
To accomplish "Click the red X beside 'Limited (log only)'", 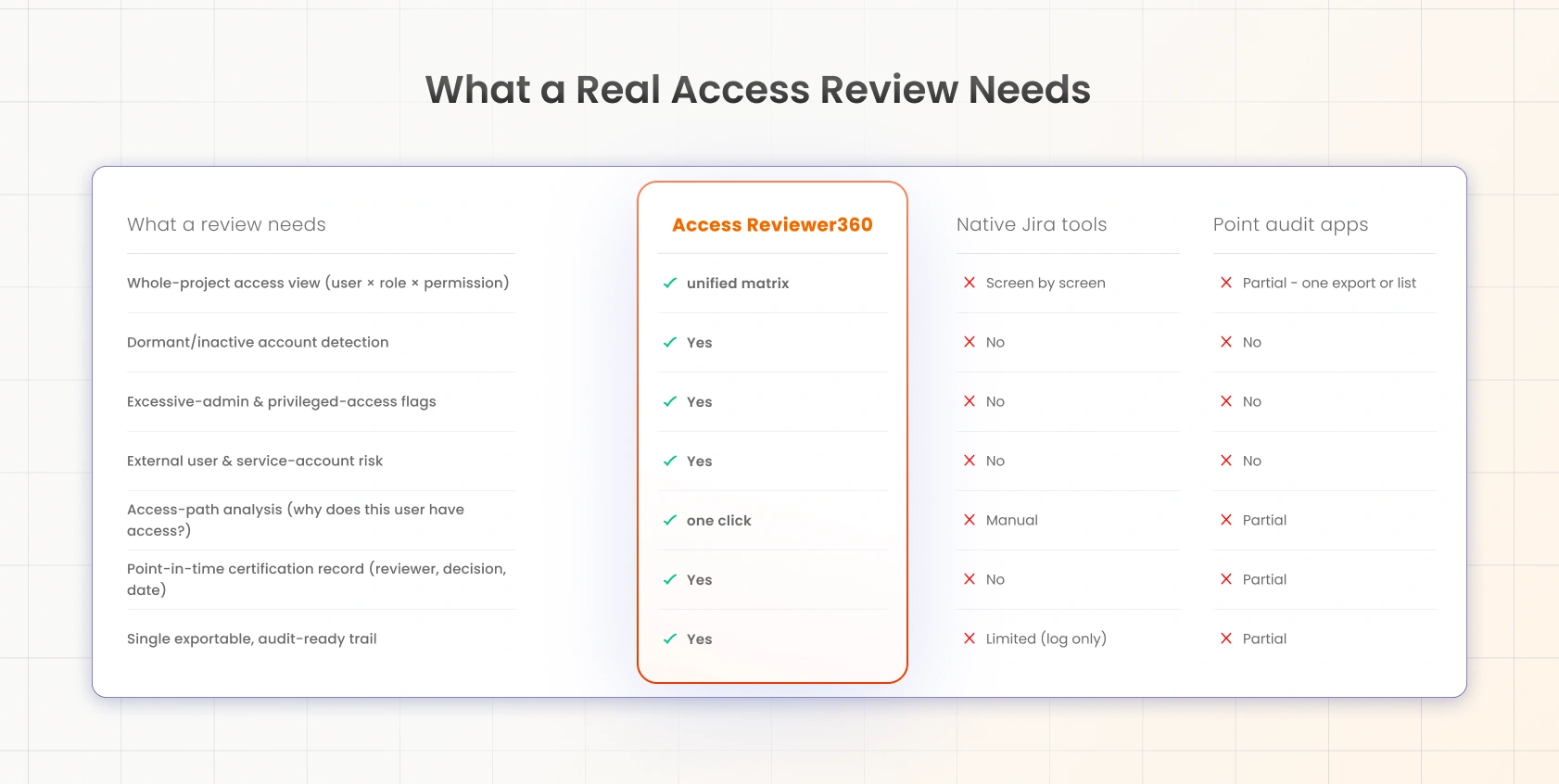I will [x=970, y=639].
